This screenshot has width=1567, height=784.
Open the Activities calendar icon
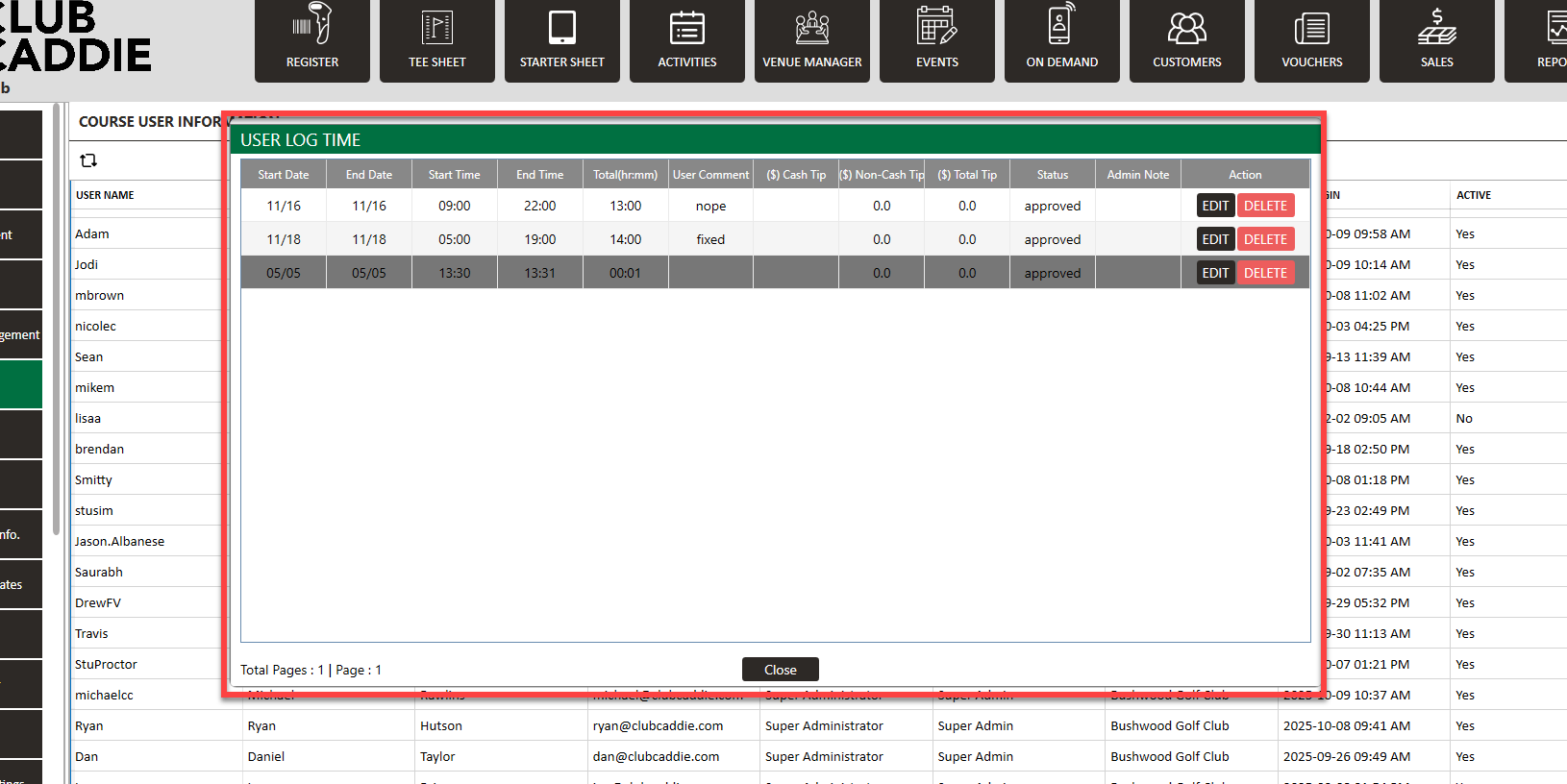(x=687, y=27)
